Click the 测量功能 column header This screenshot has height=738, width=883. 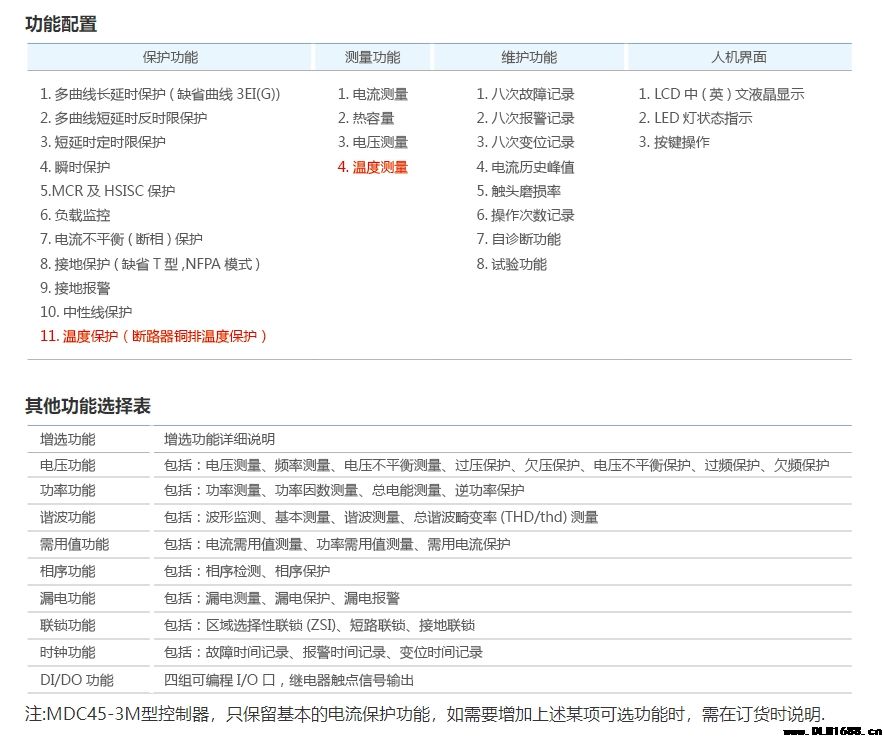pyautogui.click(x=372, y=57)
